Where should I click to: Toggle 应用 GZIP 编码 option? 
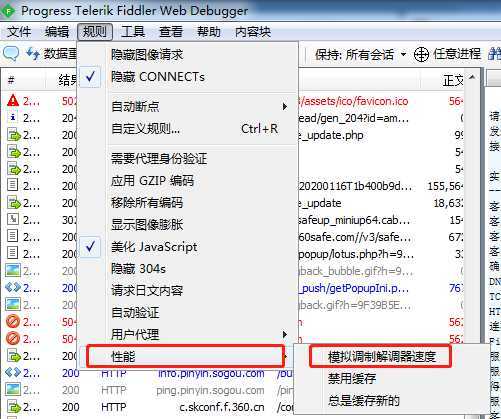coord(187,181)
